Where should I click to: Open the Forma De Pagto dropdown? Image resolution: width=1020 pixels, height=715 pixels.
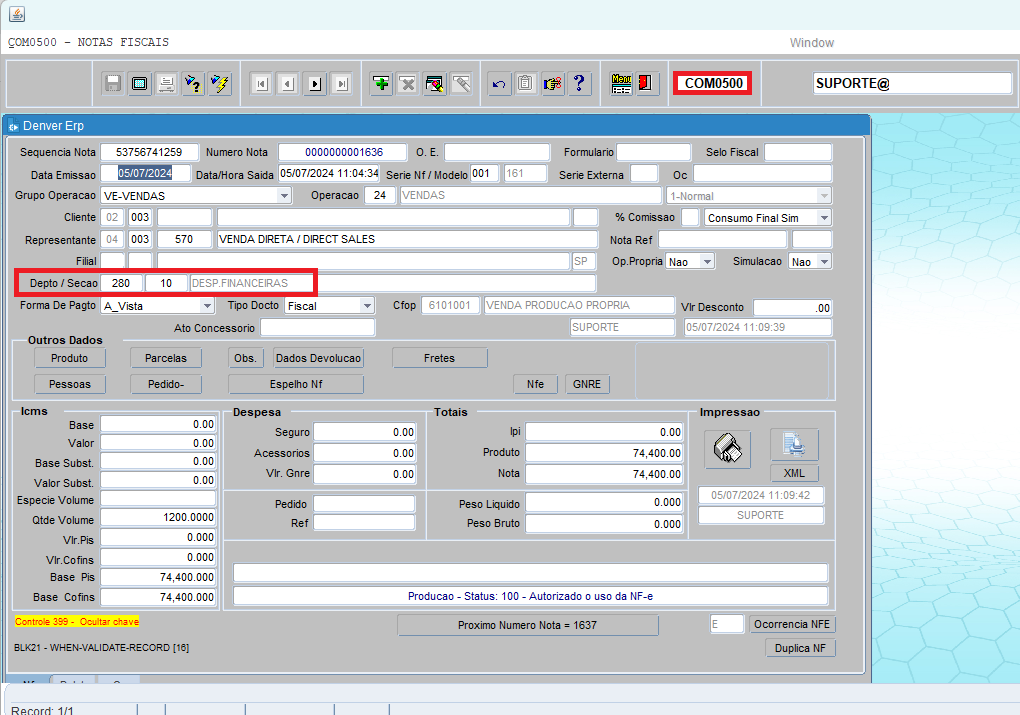(207, 306)
